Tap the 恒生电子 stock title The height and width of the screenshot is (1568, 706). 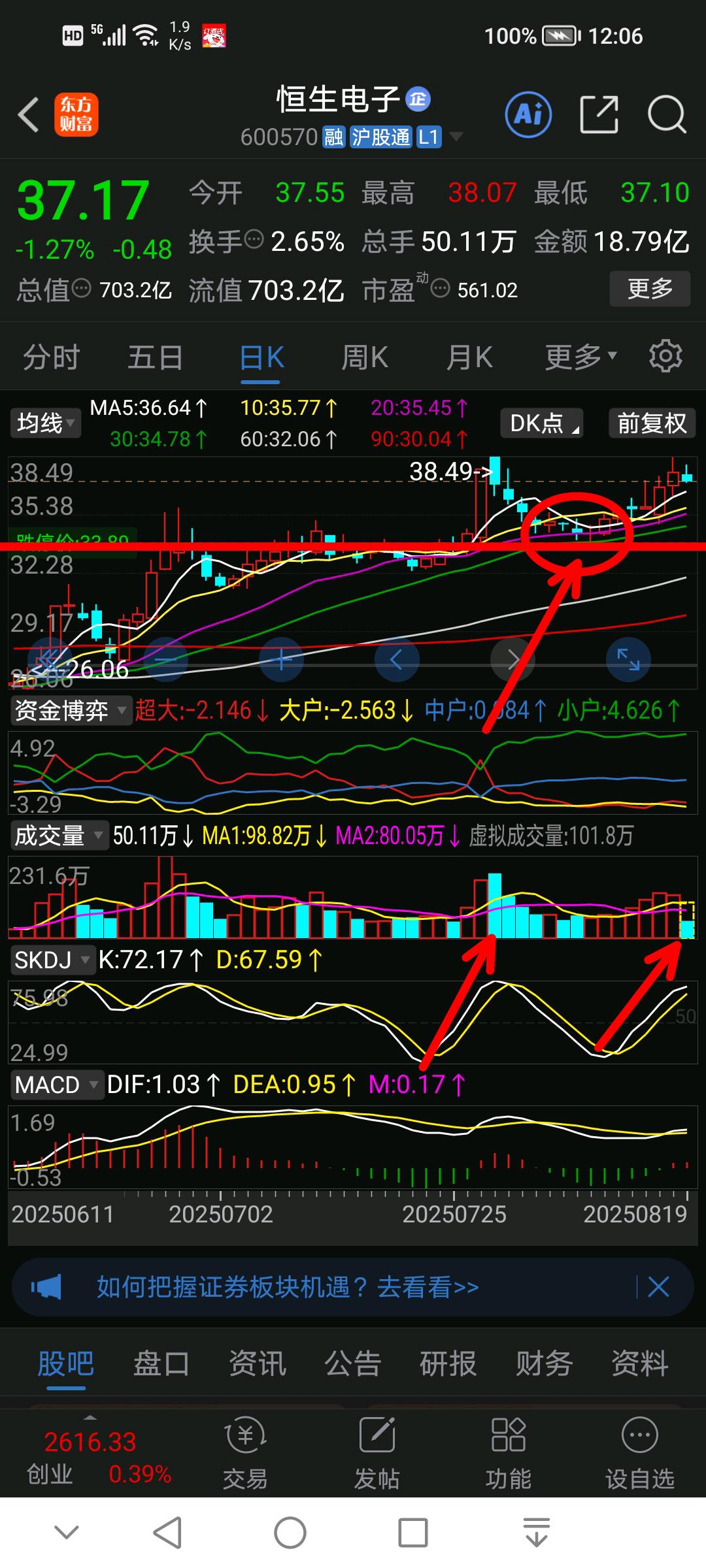pyautogui.click(x=338, y=99)
